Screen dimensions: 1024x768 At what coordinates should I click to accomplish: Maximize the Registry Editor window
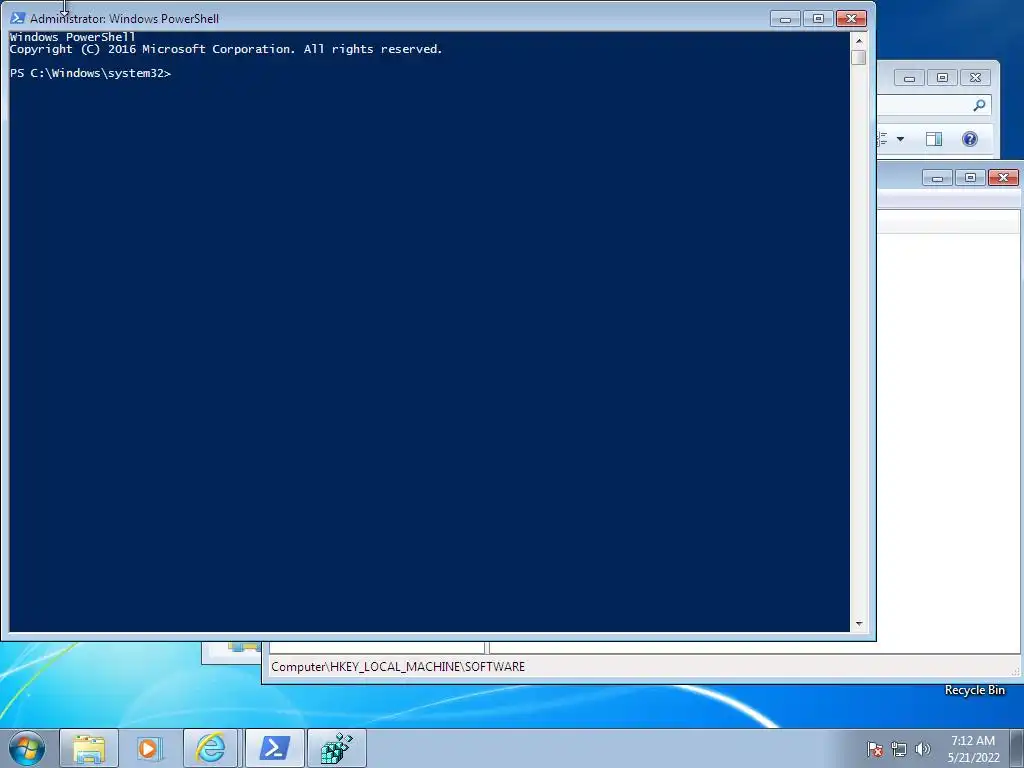[970, 178]
